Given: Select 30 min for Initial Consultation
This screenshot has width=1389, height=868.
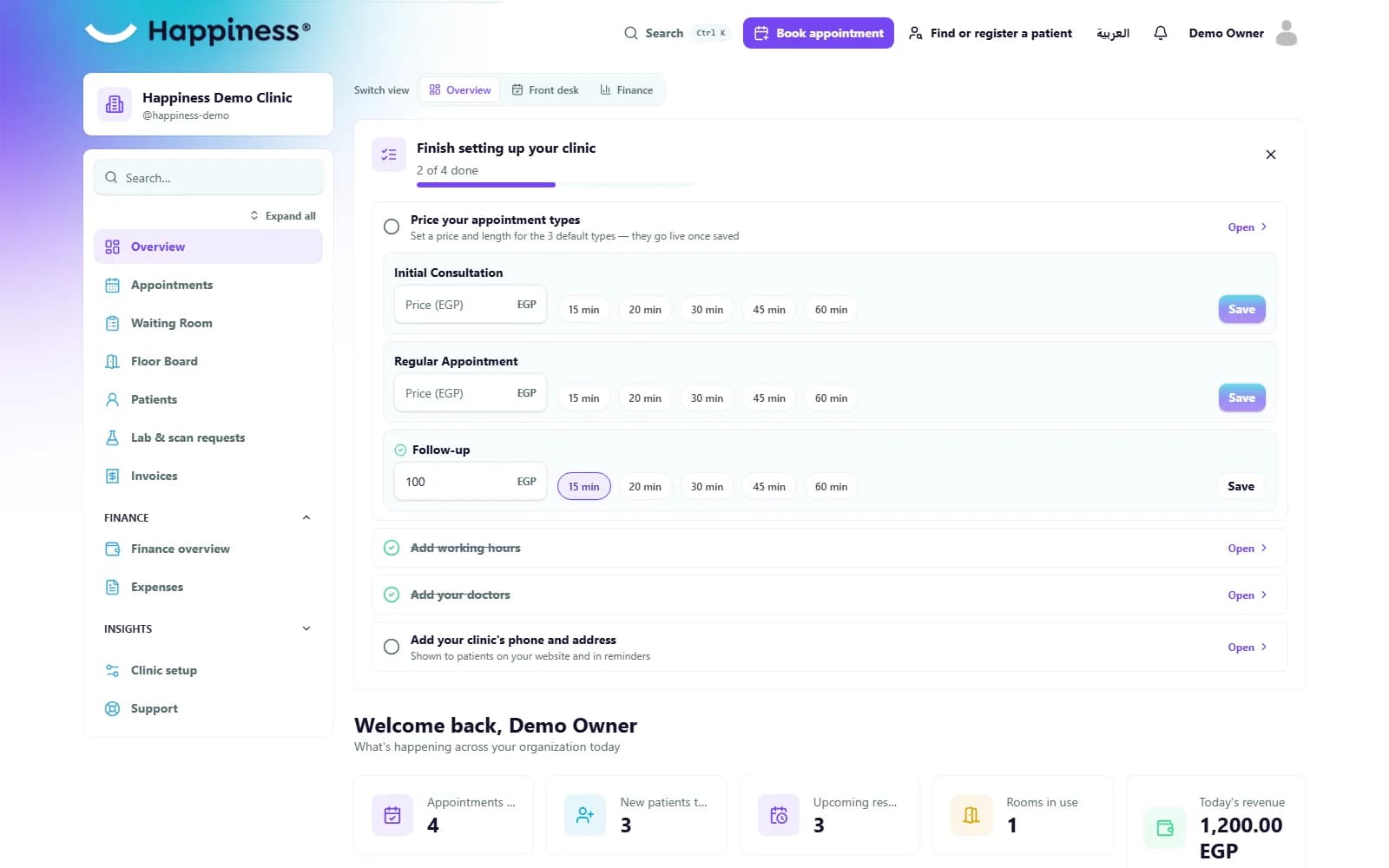Looking at the screenshot, I should (707, 310).
